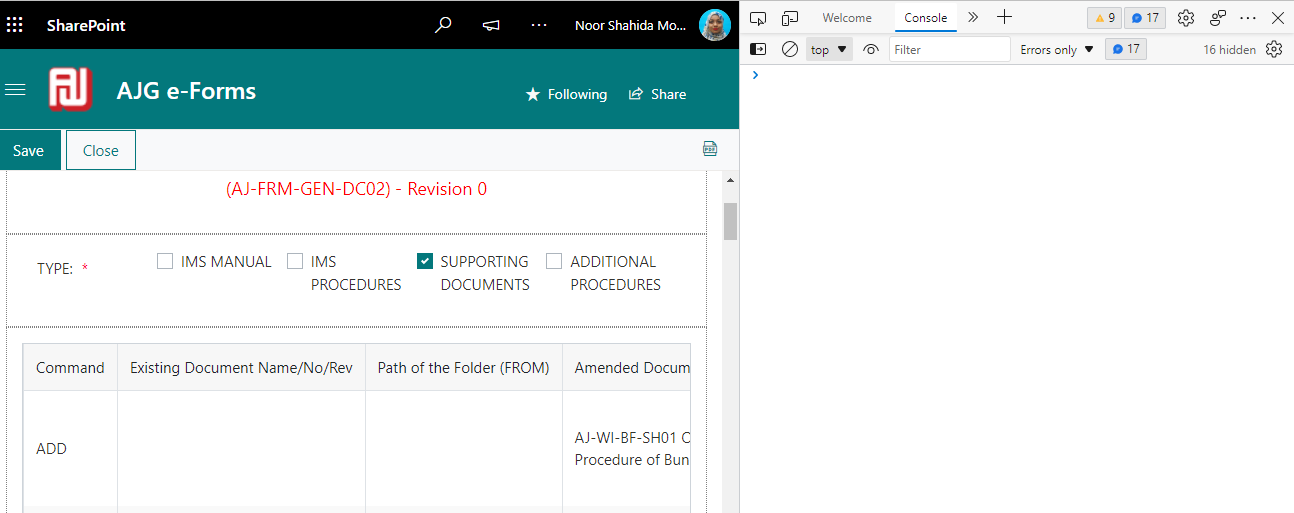Open the SharePoint app launcher grid
This screenshot has width=1294, height=513.
15,24
